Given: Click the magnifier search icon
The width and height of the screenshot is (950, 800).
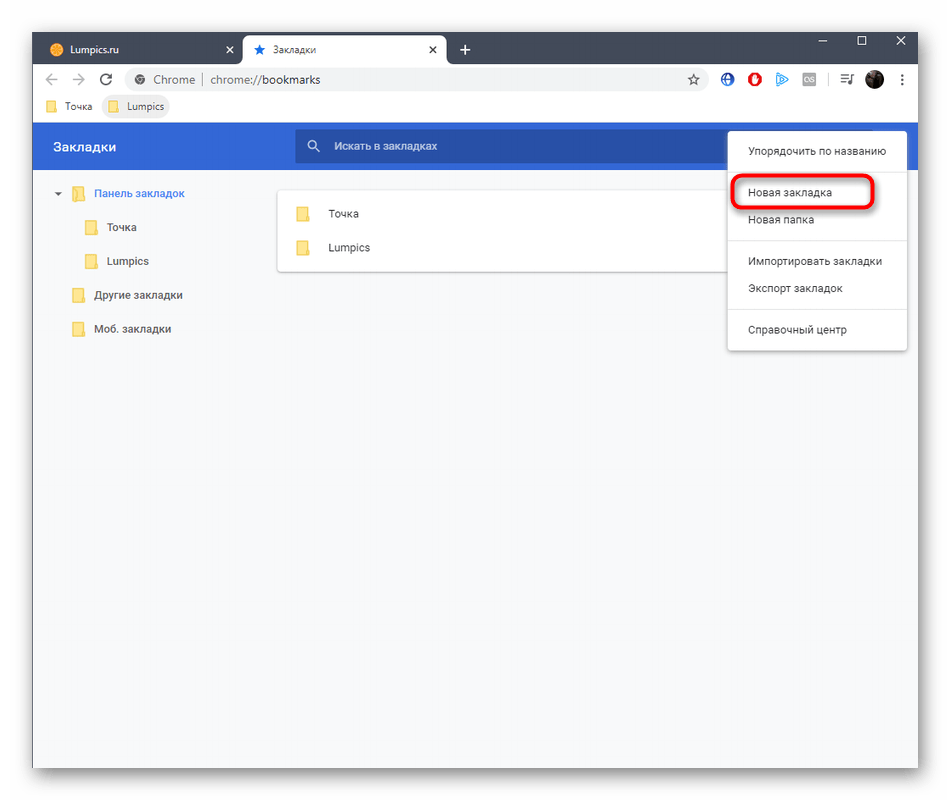Looking at the screenshot, I should click(313, 146).
